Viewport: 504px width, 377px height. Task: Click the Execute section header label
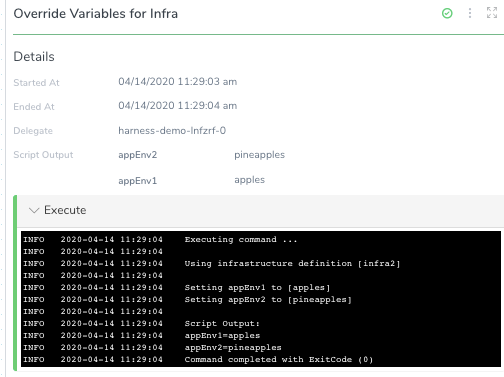click(x=65, y=210)
